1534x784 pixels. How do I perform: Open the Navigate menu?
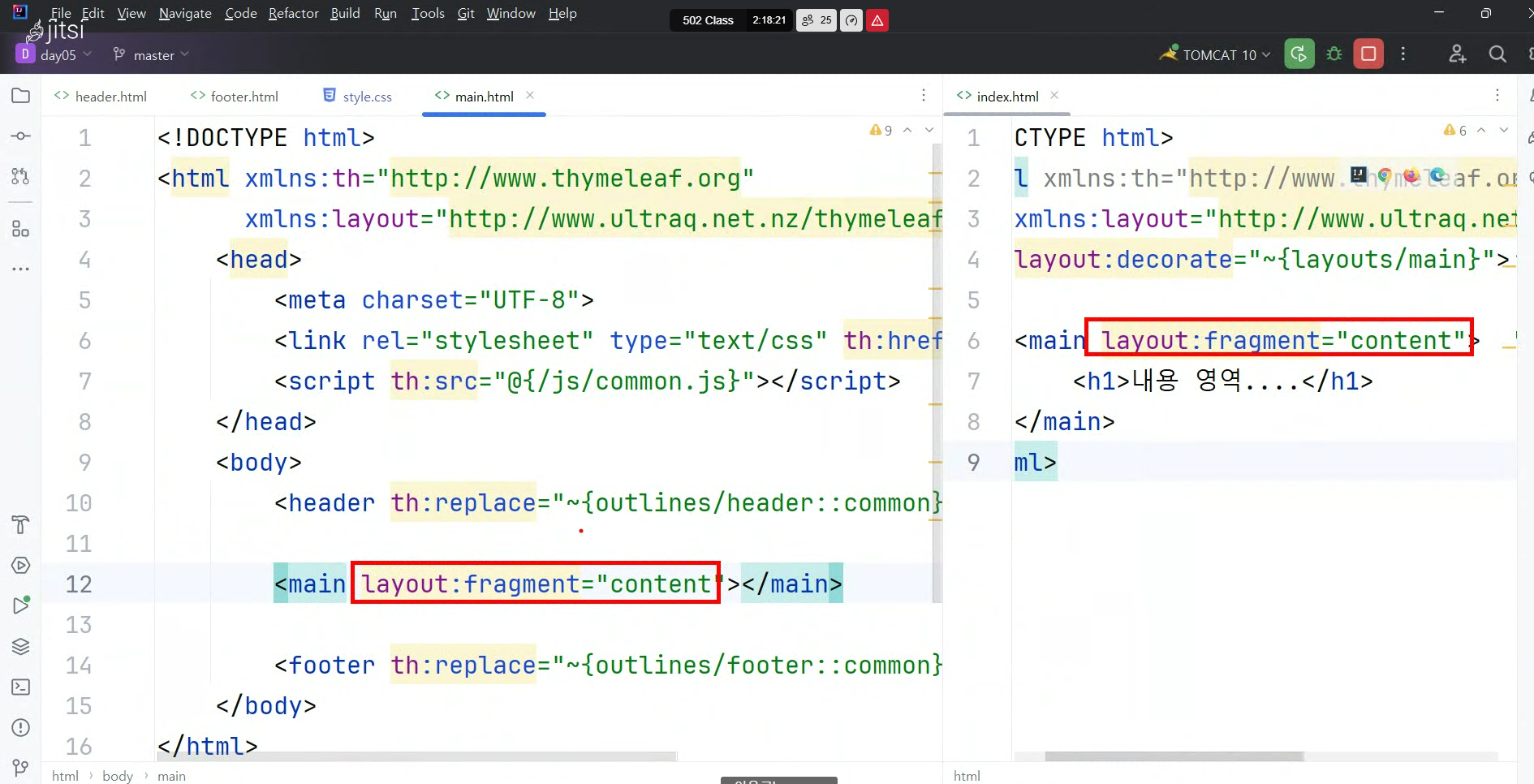point(185,13)
